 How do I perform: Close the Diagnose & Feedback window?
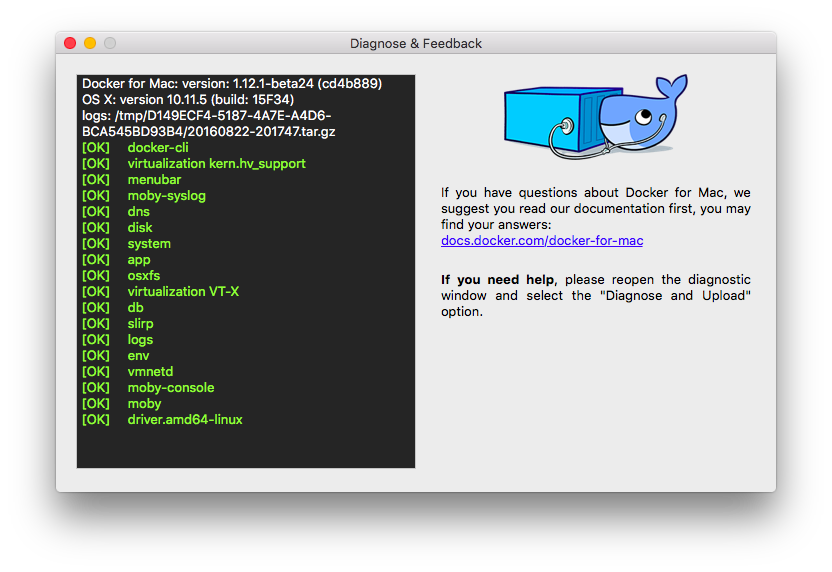70,43
